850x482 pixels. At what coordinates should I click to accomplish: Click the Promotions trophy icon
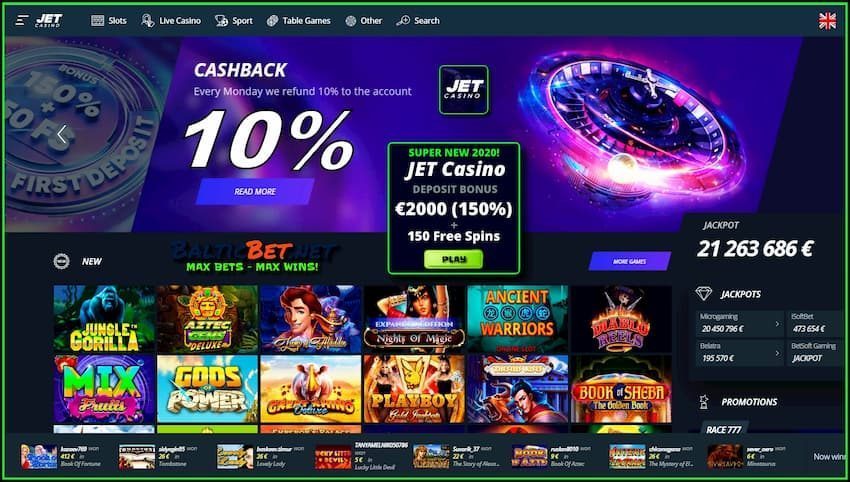[x=704, y=402]
